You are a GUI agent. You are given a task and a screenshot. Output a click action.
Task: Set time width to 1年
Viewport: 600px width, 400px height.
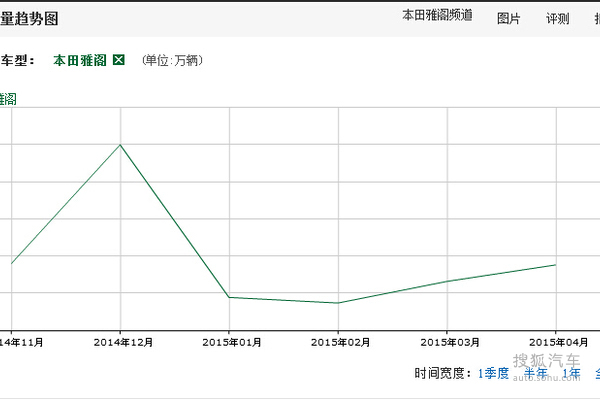[571, 373]
